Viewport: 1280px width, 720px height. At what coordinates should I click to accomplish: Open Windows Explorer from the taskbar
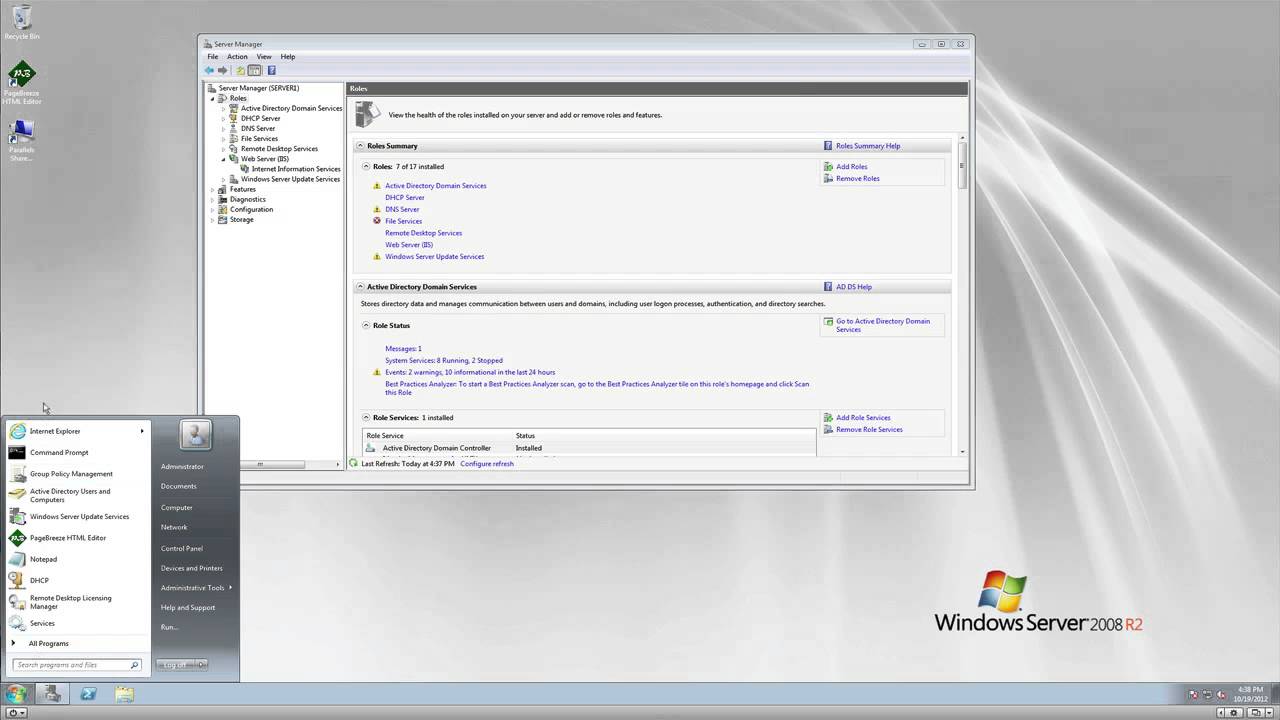point(124,694)
